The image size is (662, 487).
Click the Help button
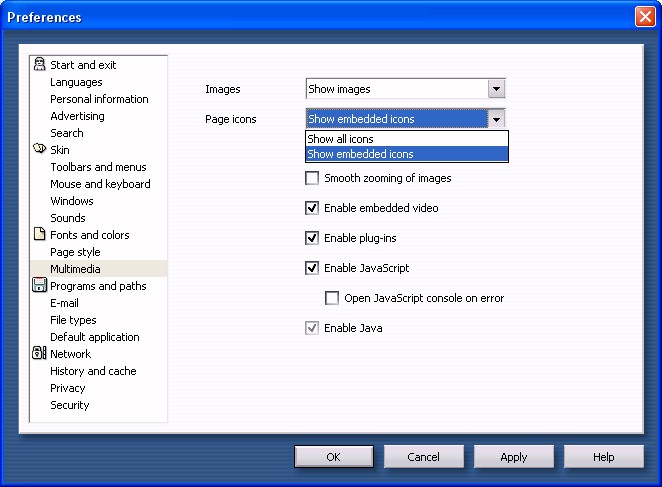click(603, 457)
